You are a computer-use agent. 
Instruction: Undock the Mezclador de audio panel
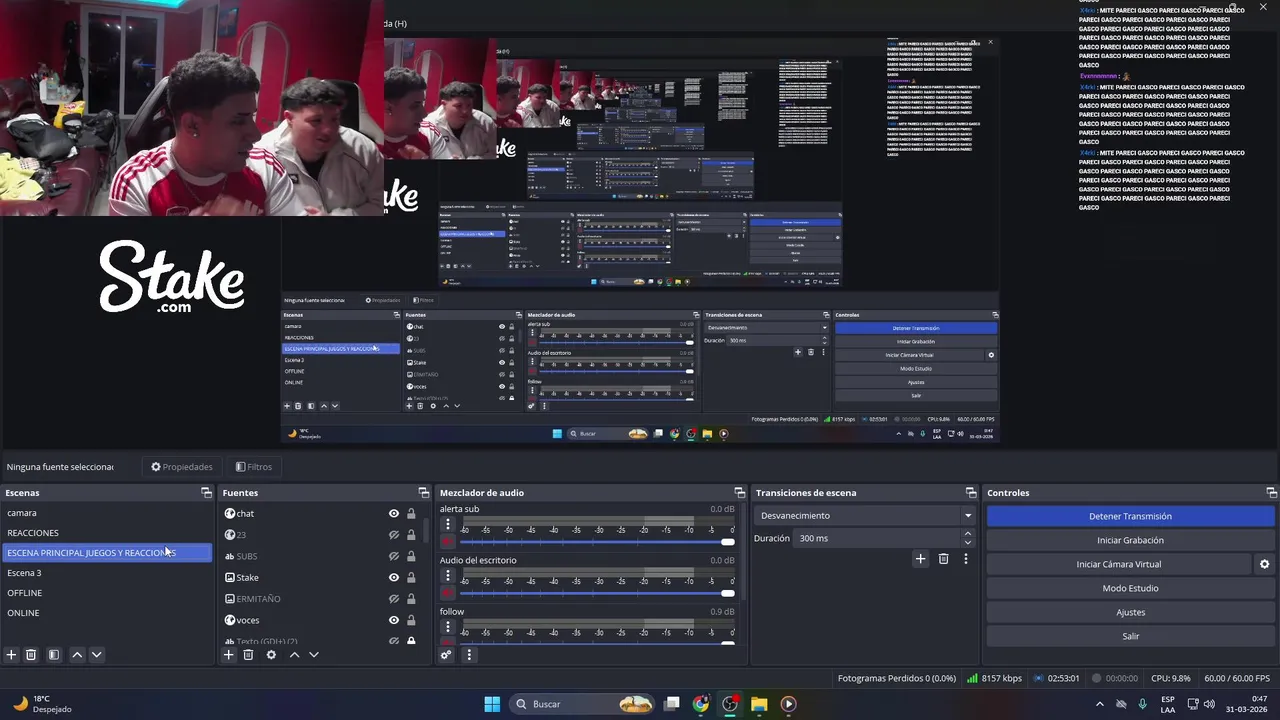tap(740, 493)
